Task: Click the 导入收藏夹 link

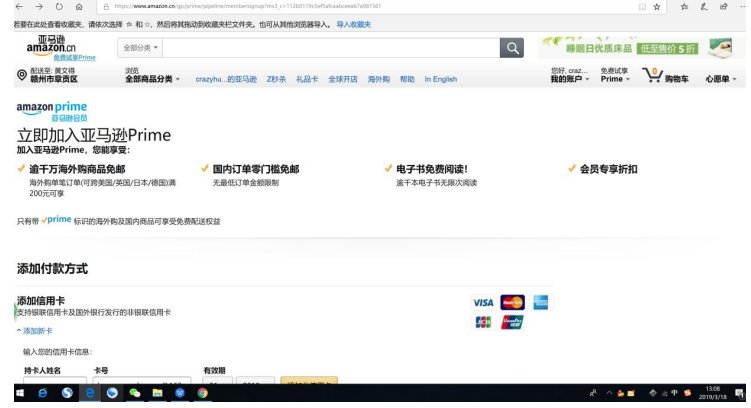Action: 353,24
